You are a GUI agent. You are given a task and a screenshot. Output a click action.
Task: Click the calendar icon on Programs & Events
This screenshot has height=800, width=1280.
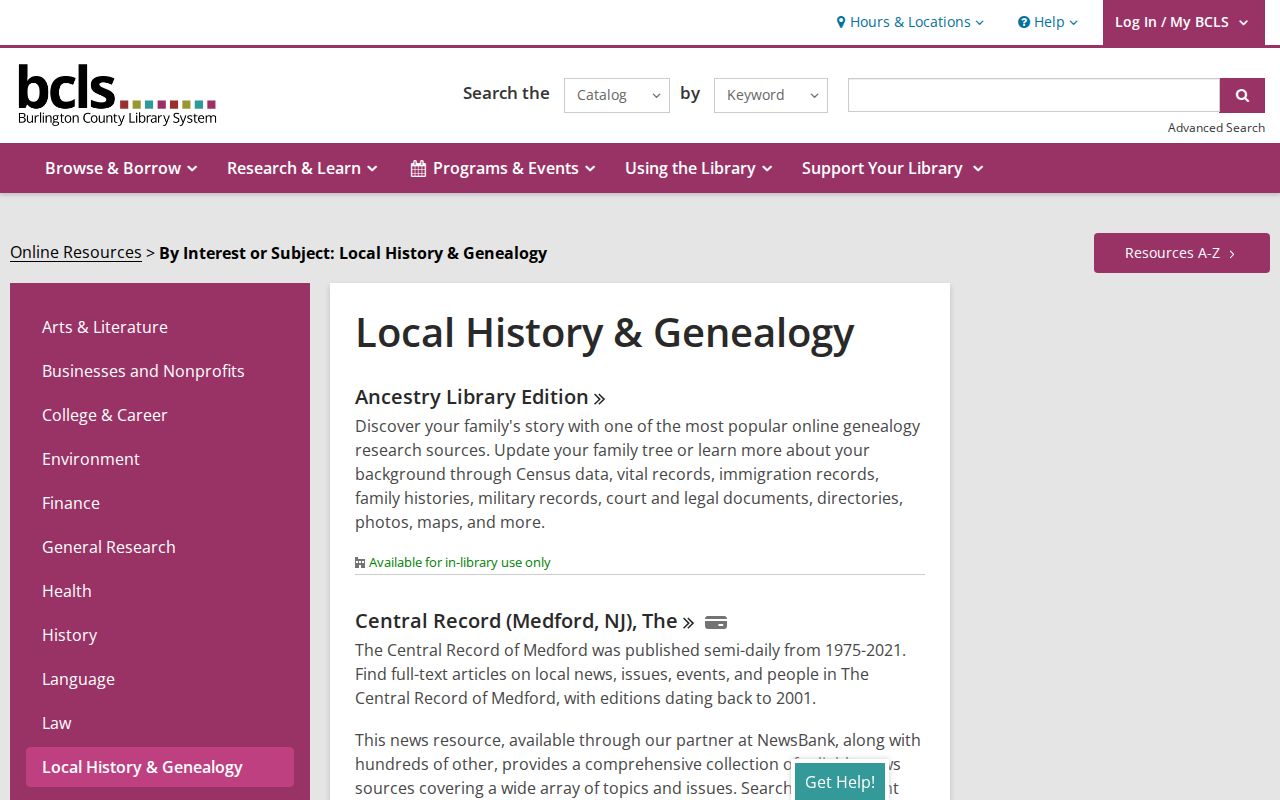point(418,168)
